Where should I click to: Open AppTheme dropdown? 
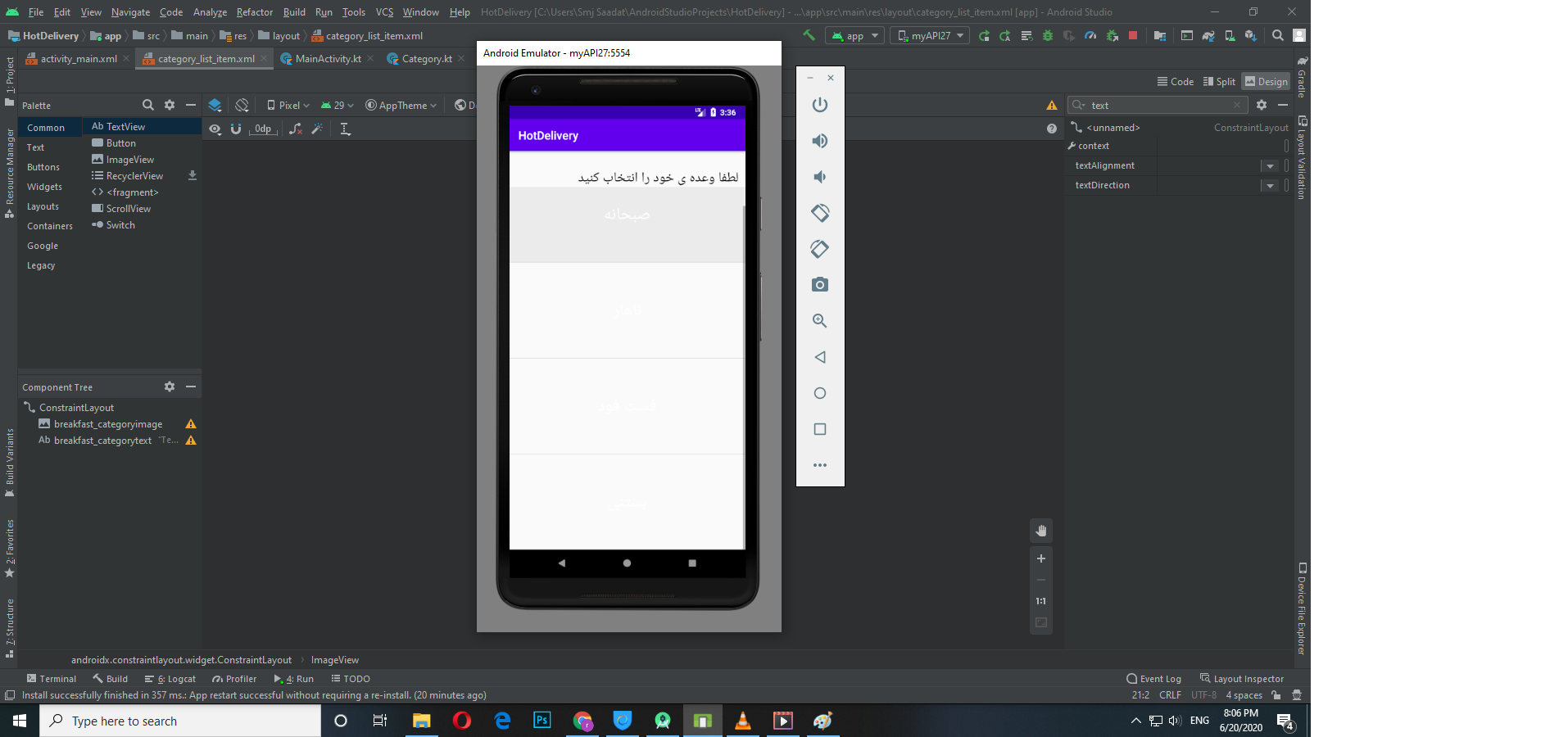(x=401, y=105)
